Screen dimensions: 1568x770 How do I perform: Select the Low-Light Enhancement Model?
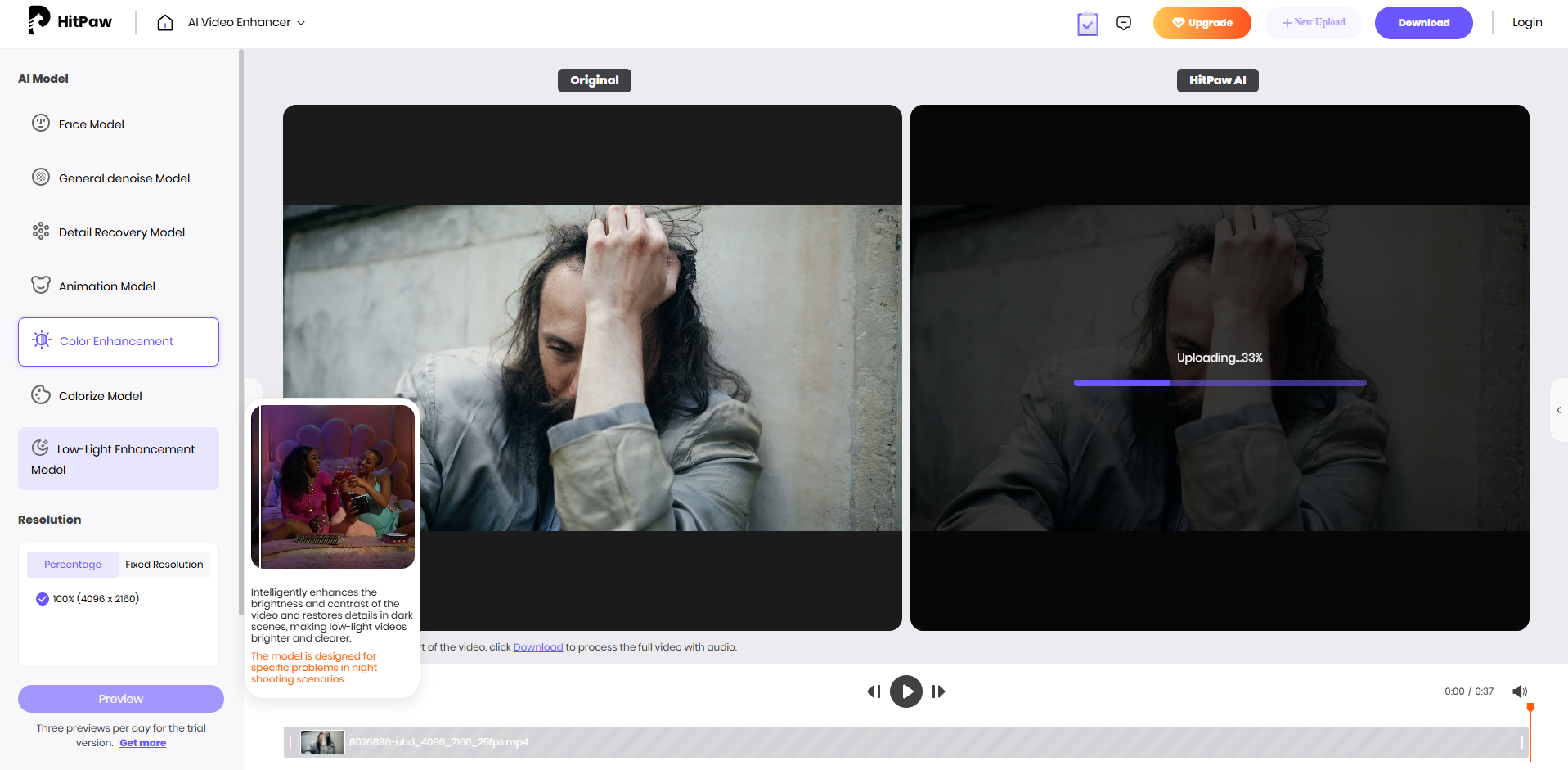tap(118, 458)
